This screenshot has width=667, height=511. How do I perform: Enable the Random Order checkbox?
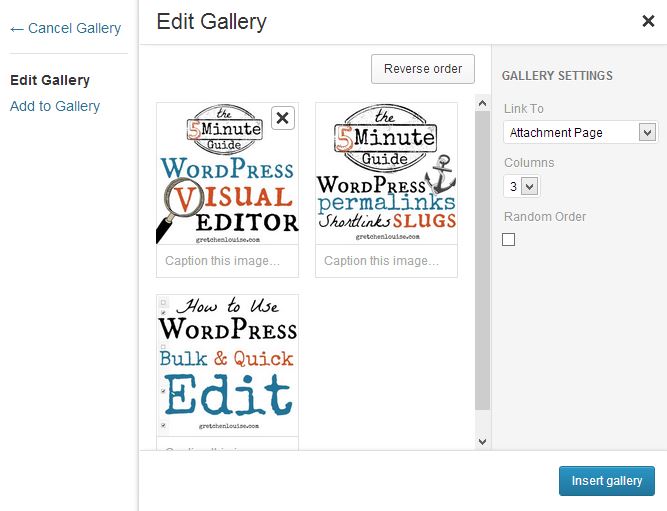[508, 240]
